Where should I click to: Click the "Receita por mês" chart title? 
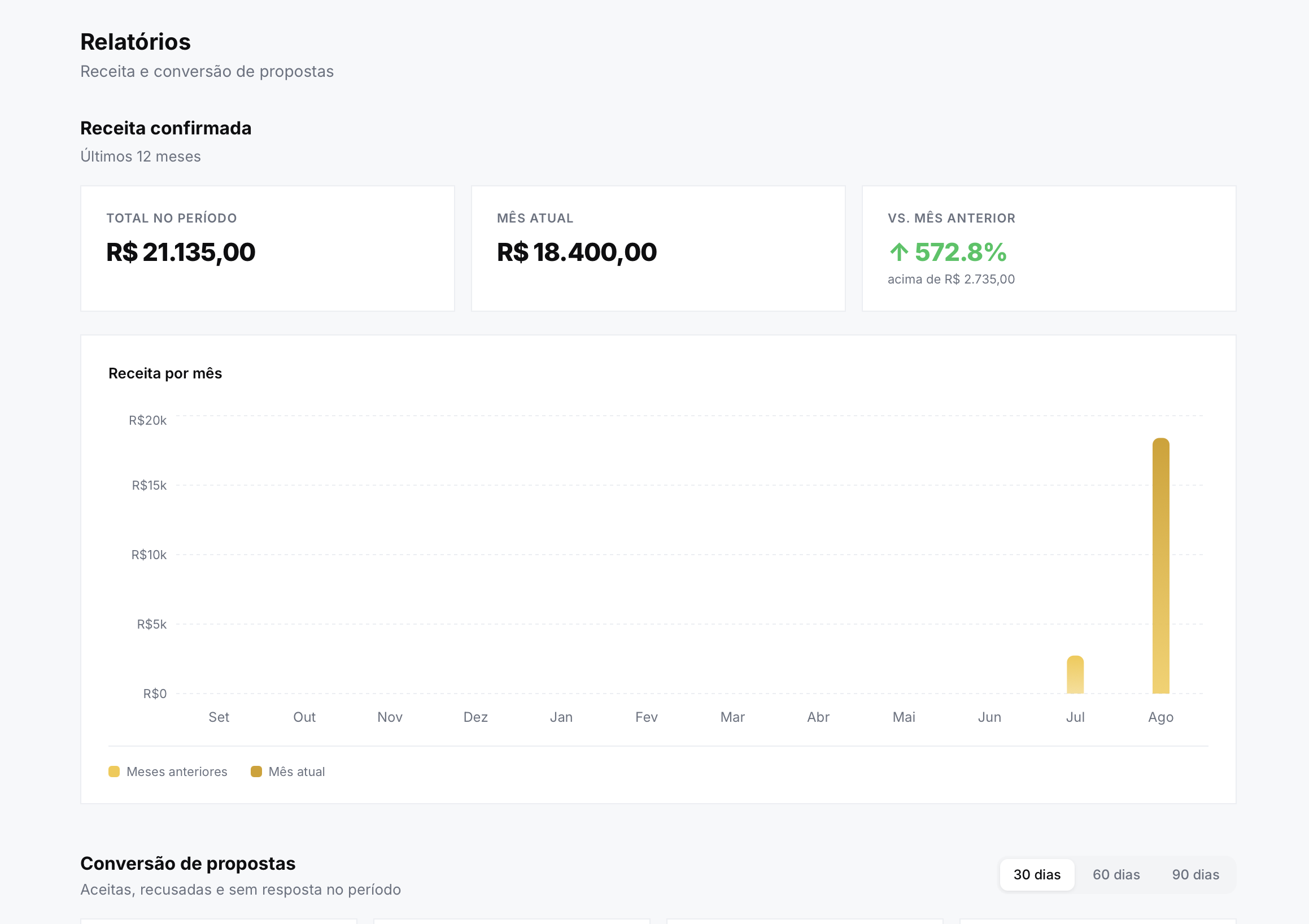pos(165,373)
